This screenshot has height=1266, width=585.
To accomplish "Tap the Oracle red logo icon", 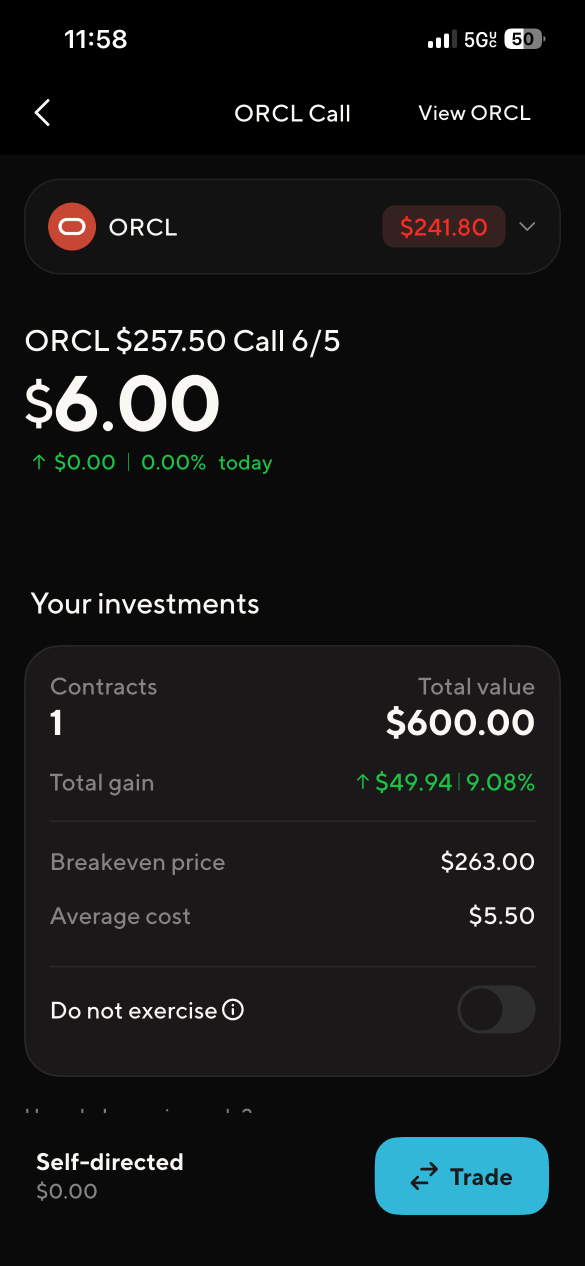I will point(72,227).
